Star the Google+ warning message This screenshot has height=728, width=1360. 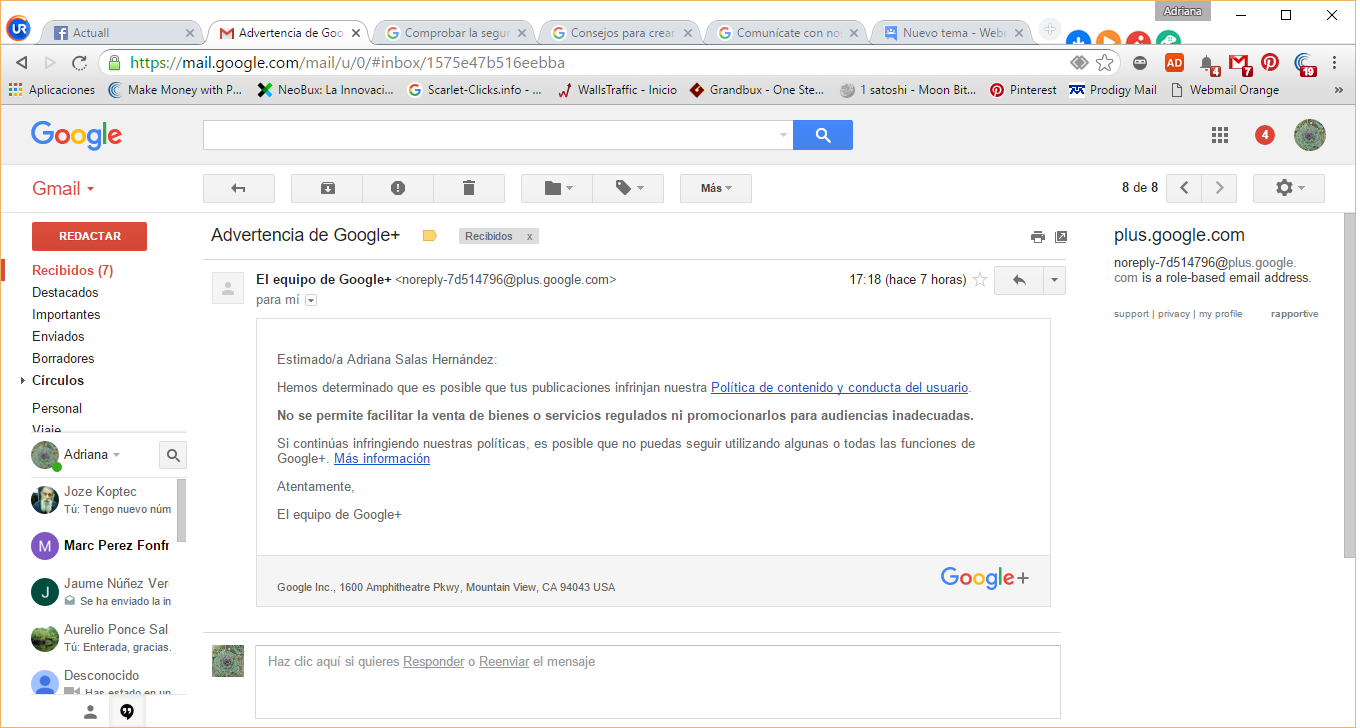980,280
